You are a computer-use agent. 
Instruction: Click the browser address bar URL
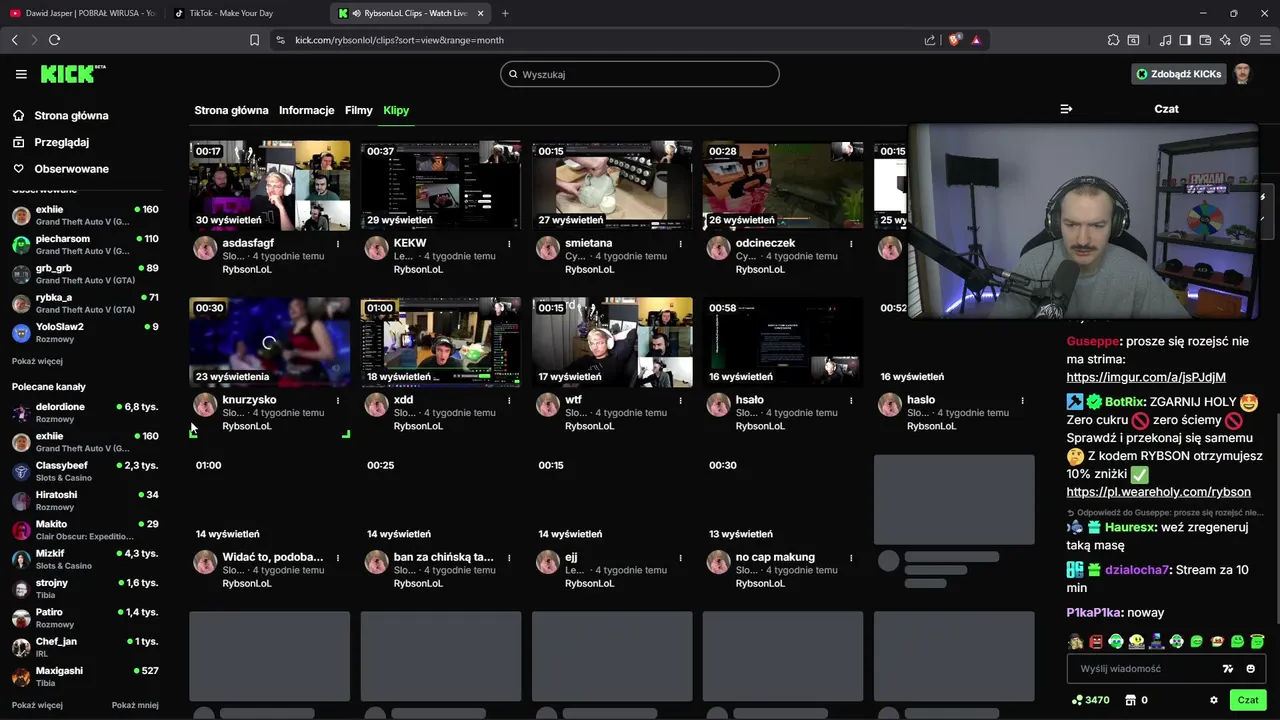(399, 40)
